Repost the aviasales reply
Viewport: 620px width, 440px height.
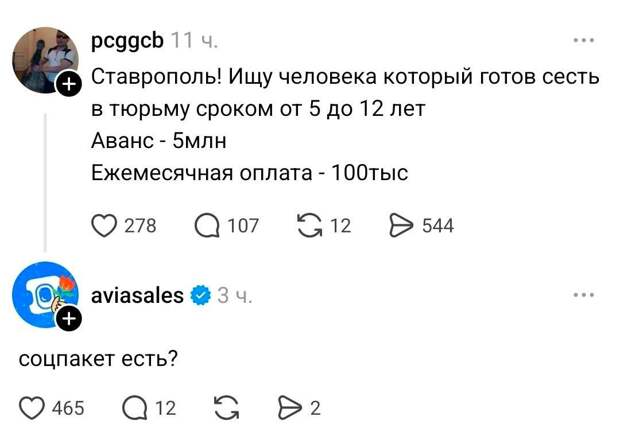225,407
